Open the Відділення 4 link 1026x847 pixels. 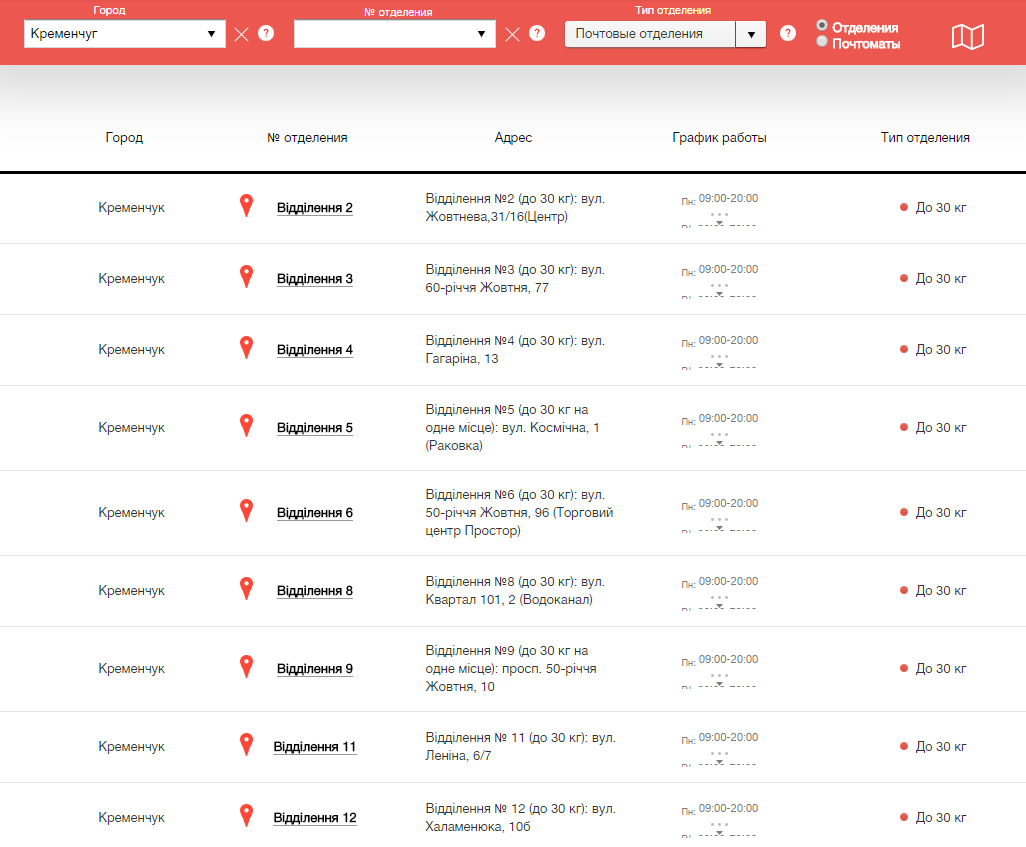(314, 350)
